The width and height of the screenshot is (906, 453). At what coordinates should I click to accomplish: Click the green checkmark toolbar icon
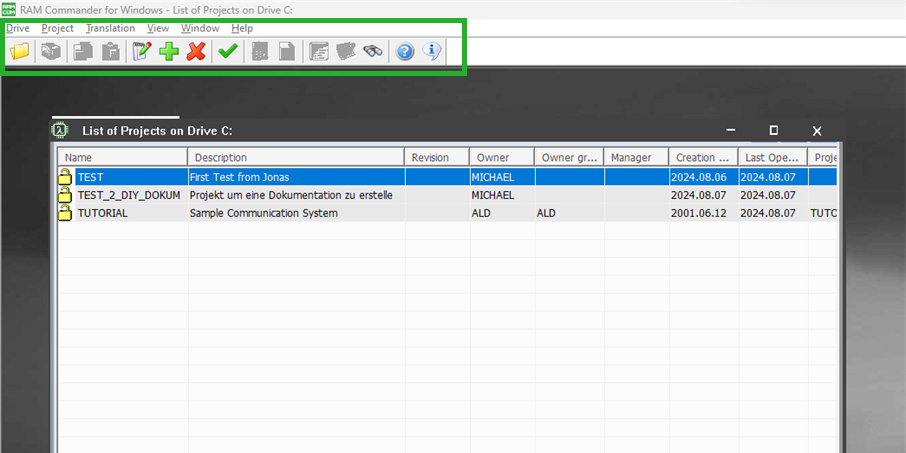coord(228,52)
